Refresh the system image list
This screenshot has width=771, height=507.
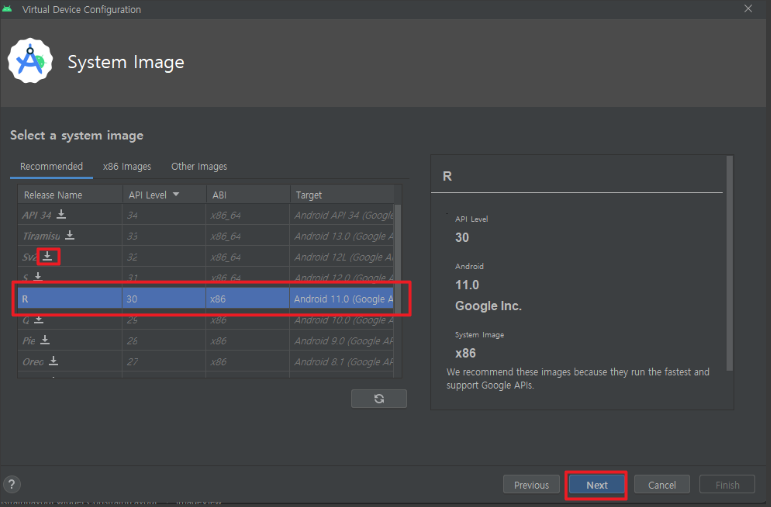[379, 398]
